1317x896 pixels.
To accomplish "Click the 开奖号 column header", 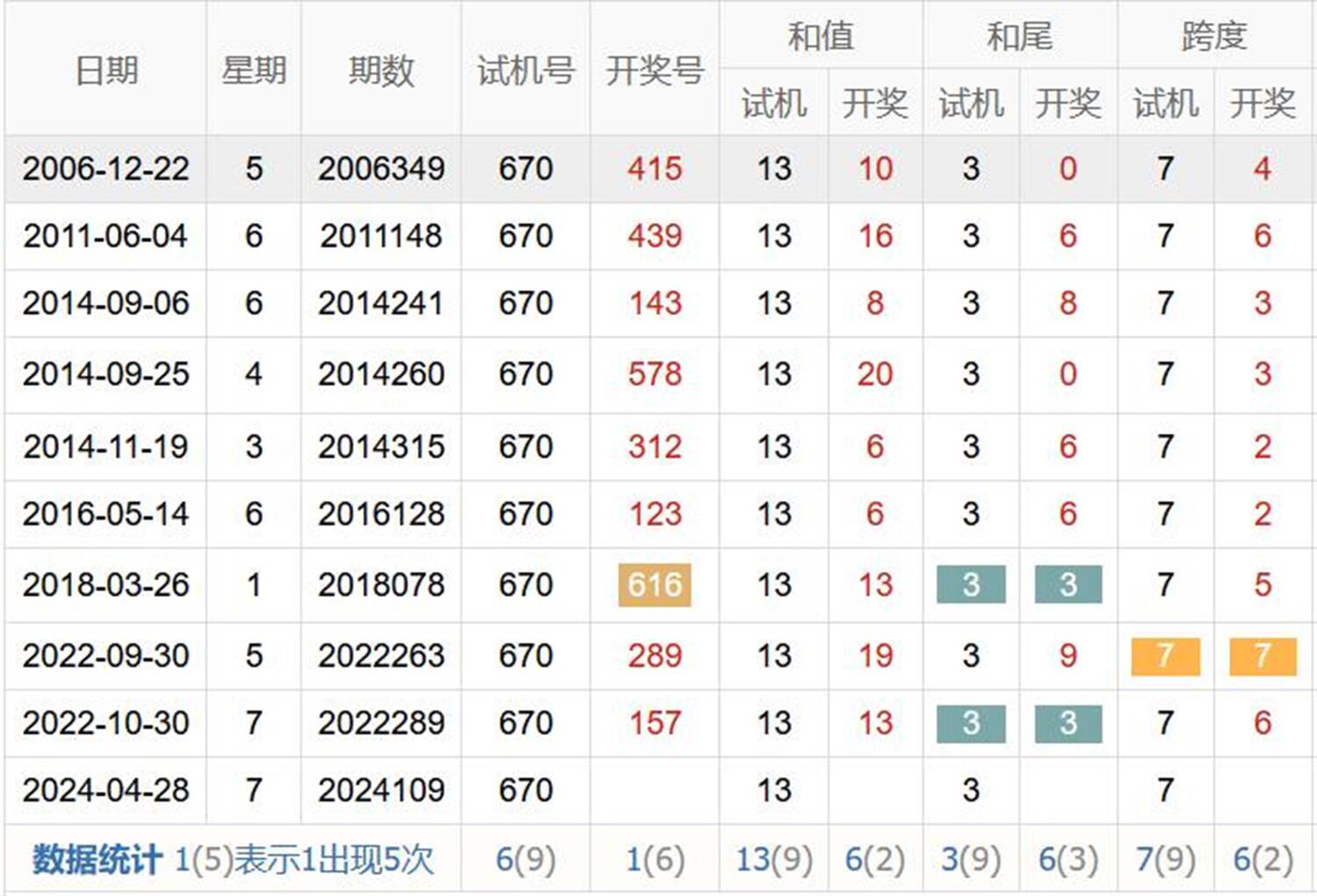I will tap(654, 70).
